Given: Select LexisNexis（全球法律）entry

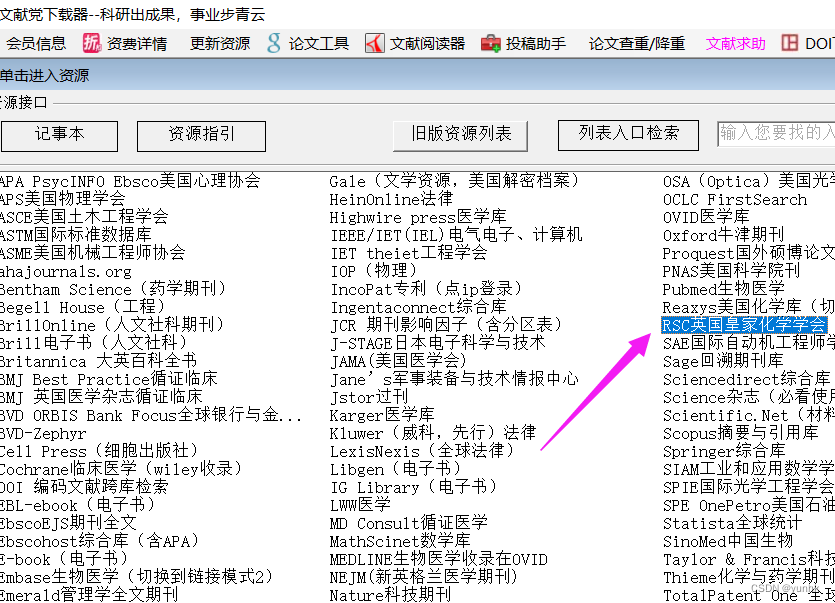Looking at the screenshot, I should click(422, 451).
